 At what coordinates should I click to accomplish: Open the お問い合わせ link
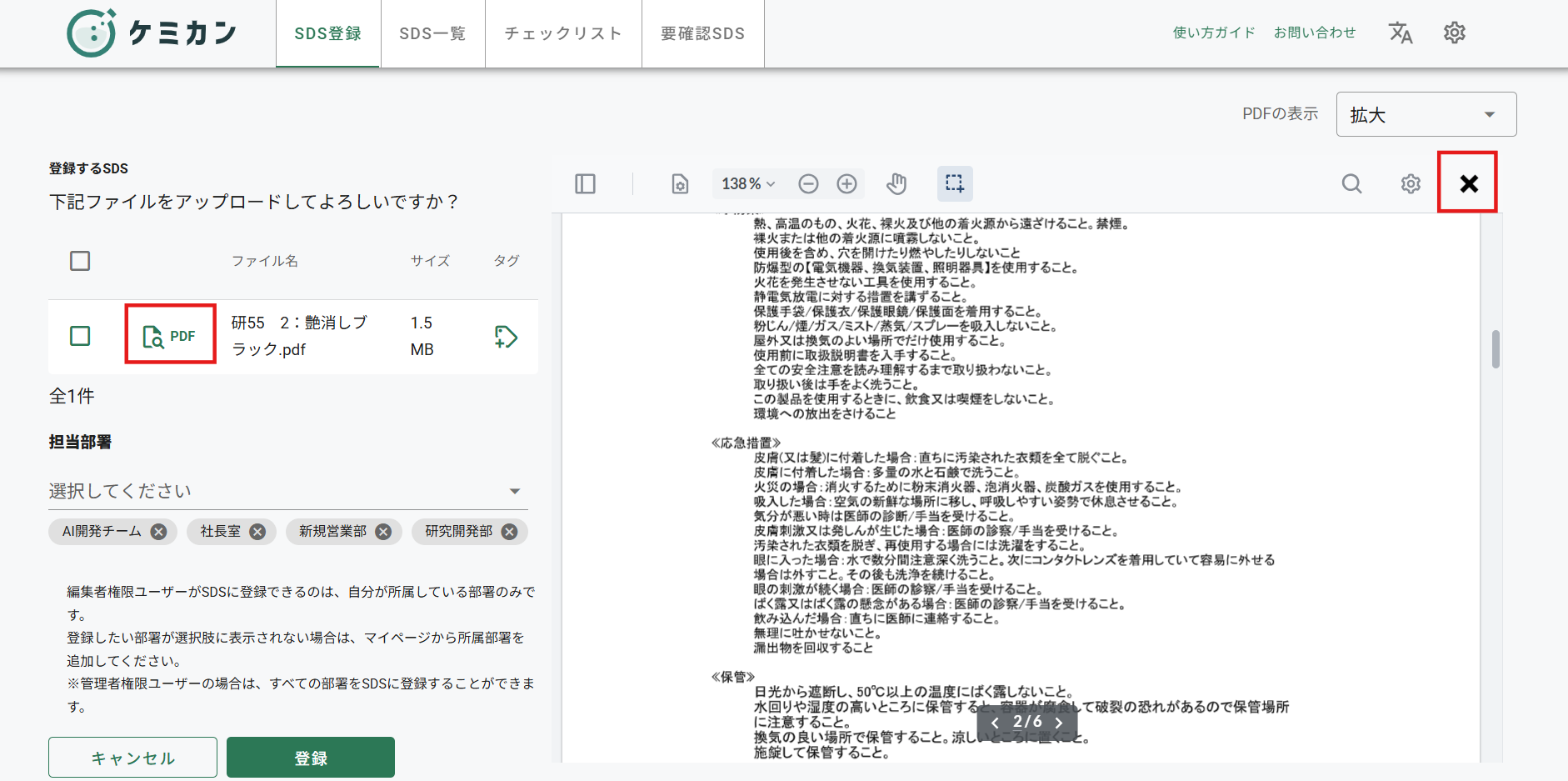(x=1315, y=33)
